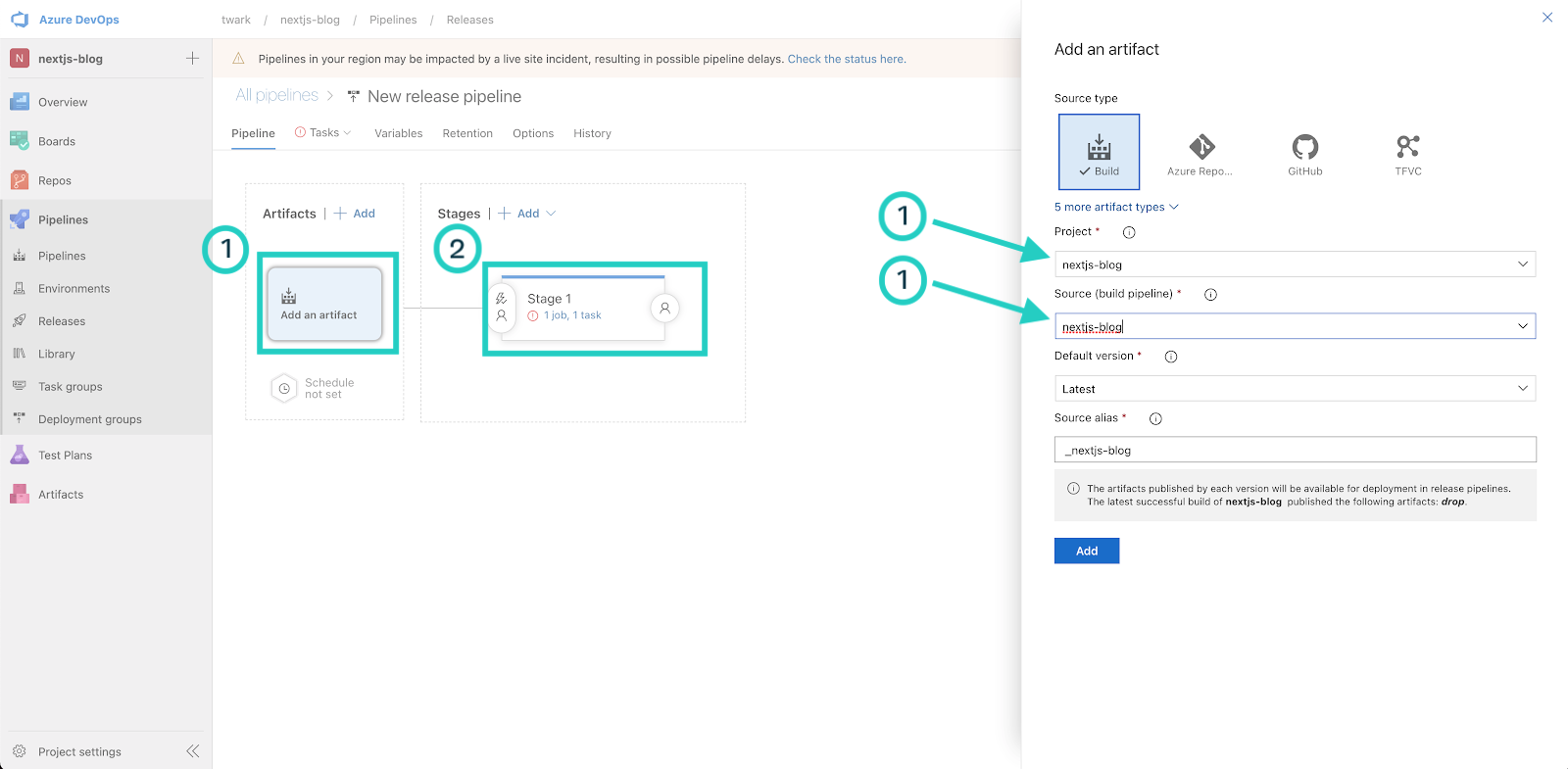Open Deployment groups in the sidebar

89,419
